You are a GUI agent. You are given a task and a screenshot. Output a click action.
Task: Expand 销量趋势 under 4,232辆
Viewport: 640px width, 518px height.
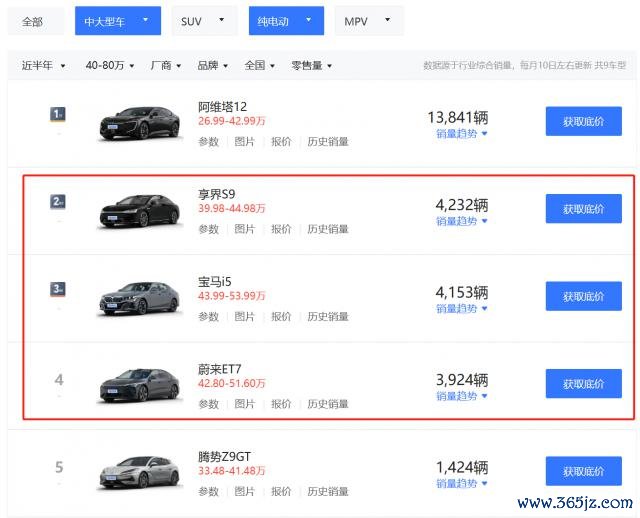point(462,221)
